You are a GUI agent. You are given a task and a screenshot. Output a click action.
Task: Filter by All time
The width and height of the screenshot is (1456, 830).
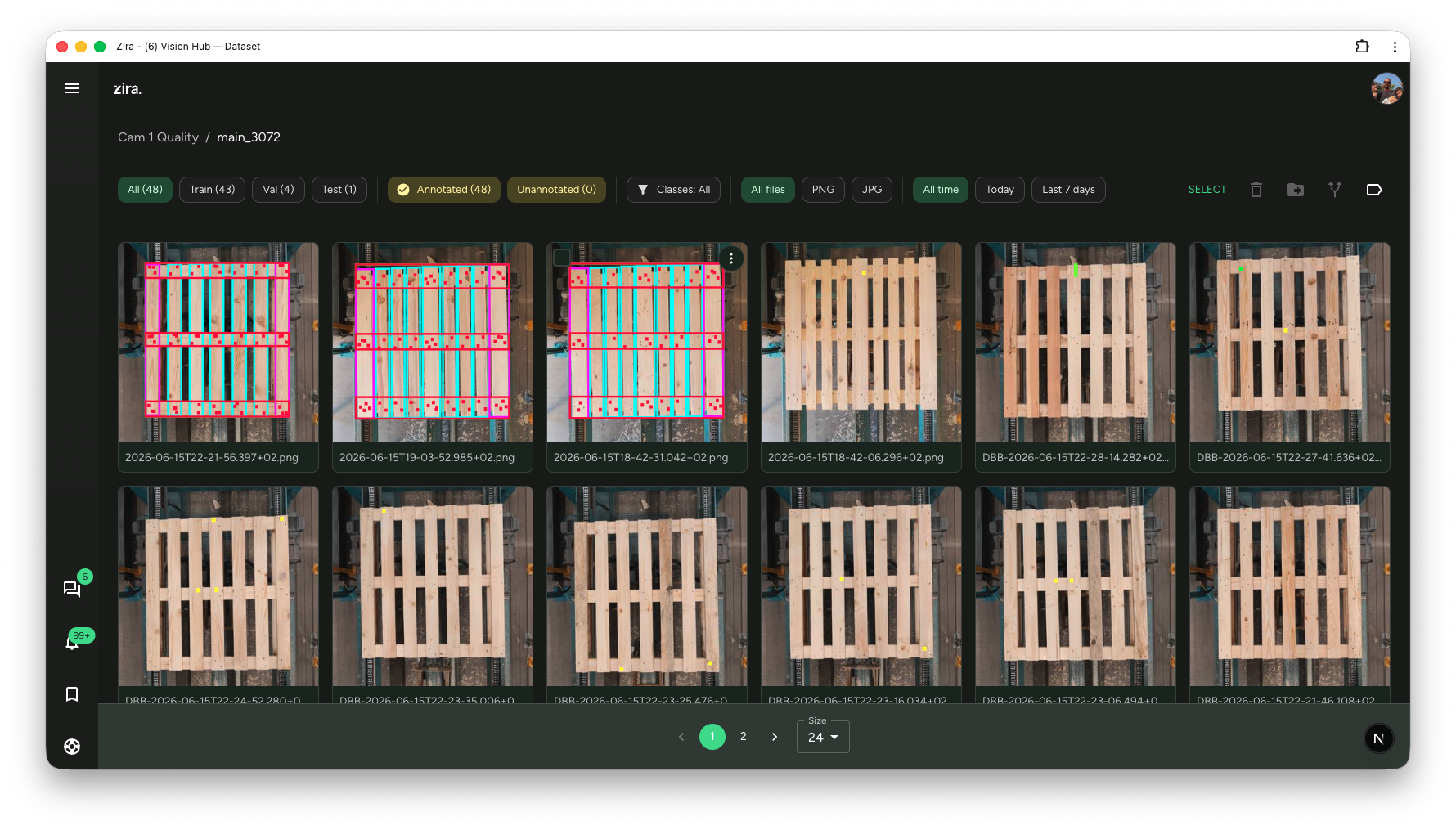point(941,190)
